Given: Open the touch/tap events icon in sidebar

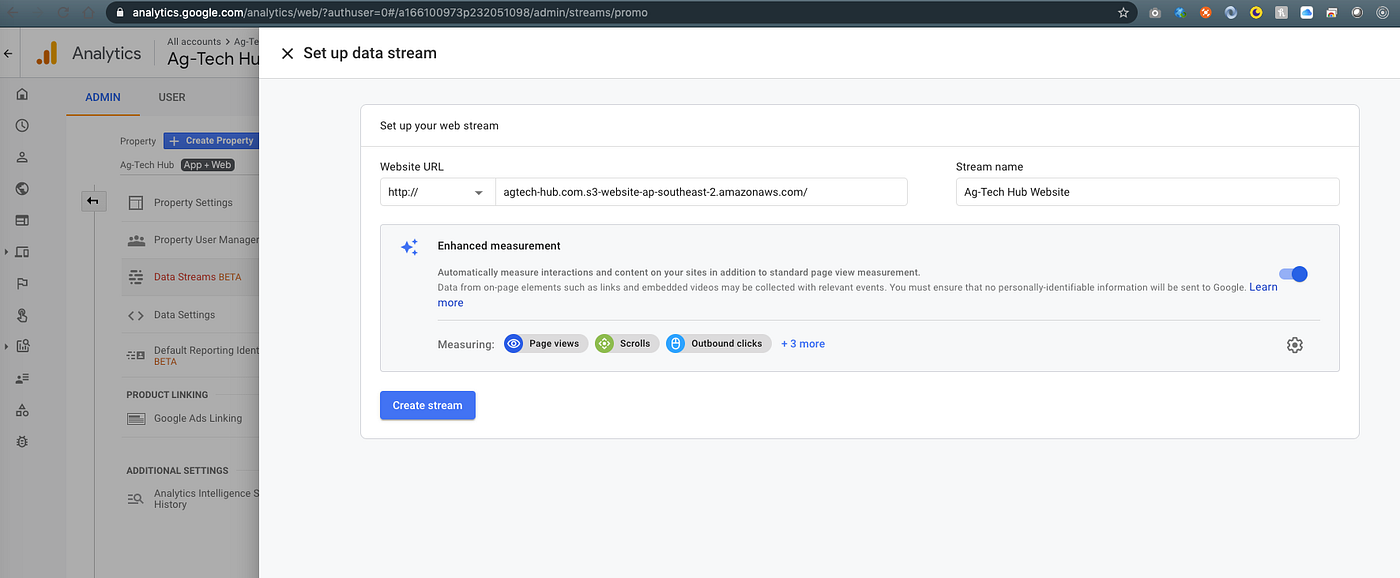Looking at the screenshot, I should pyautogui.click(x=22, y=315).
